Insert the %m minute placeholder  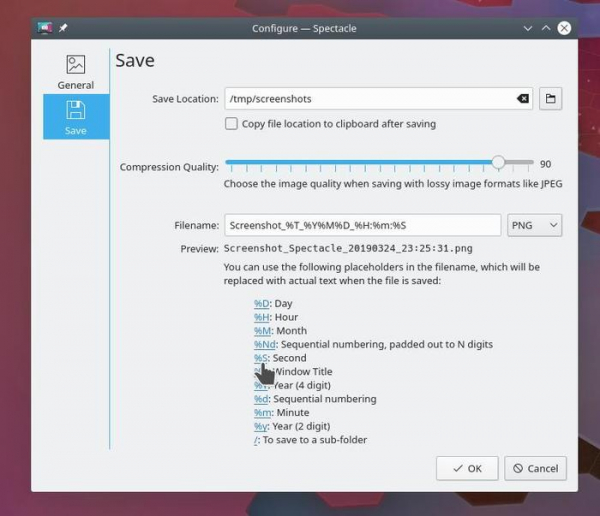[261, 412]
